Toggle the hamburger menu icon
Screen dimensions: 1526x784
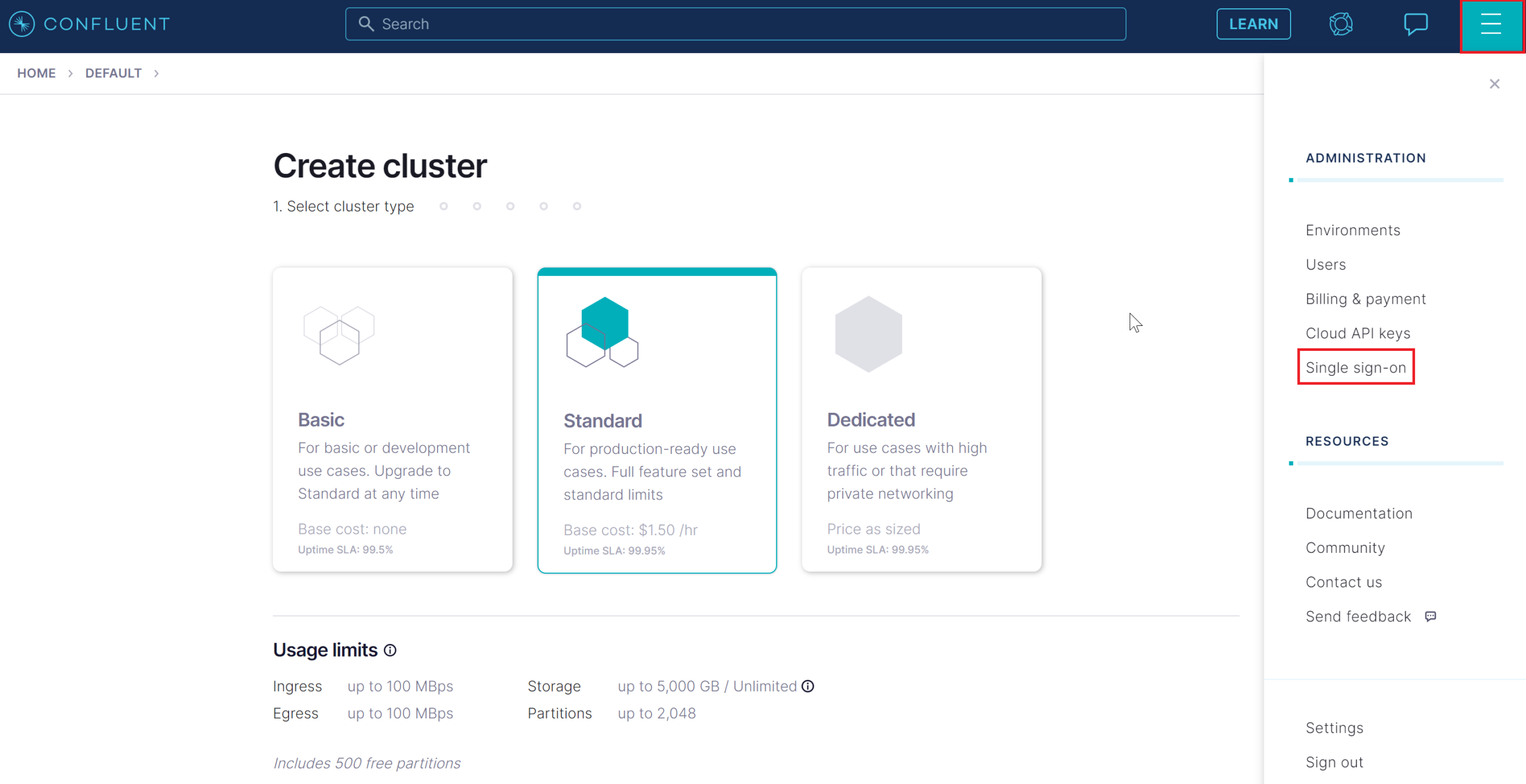point(1491,24)
